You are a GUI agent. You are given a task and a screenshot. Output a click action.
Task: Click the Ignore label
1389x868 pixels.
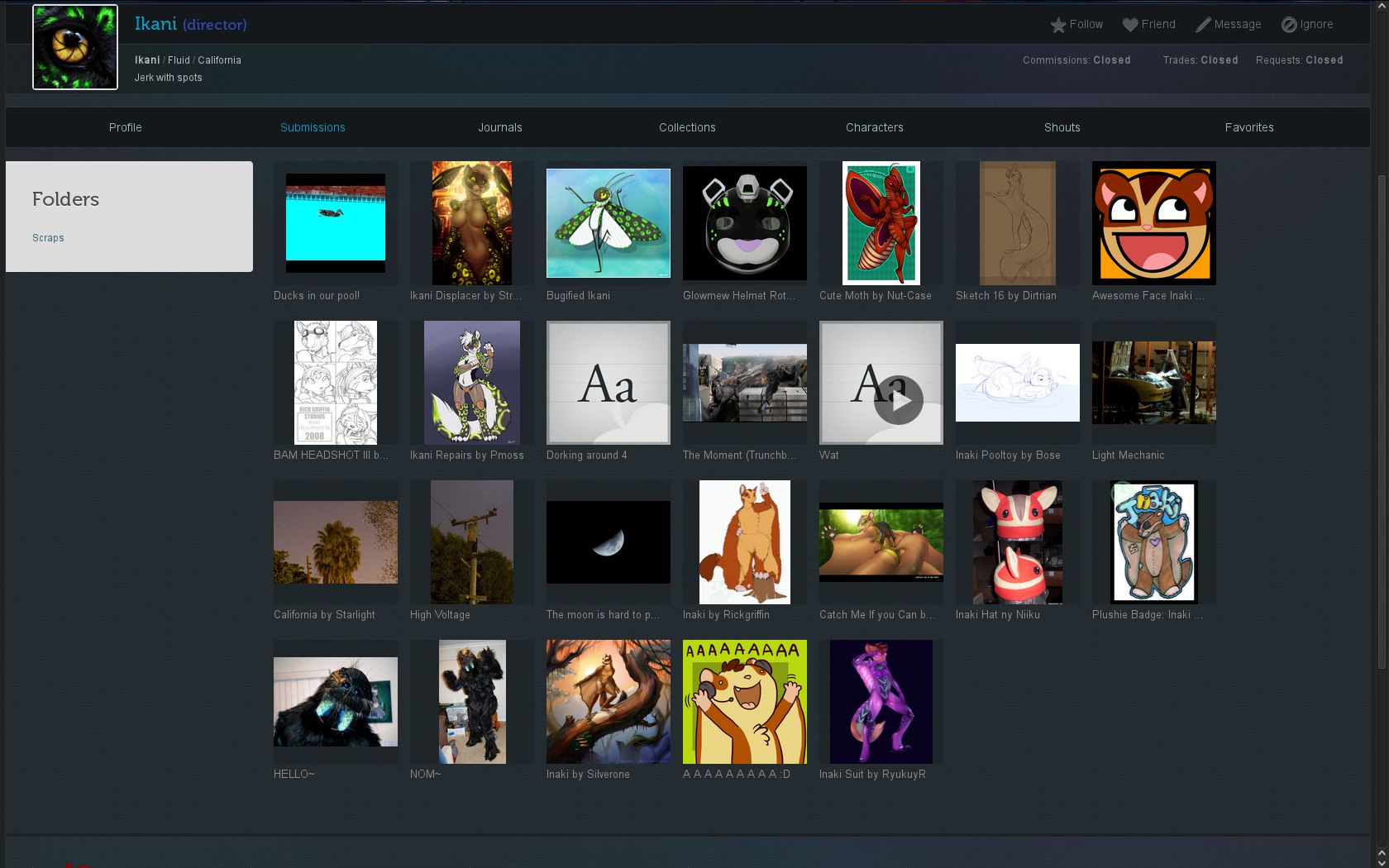pyautogui.click(x=1316, y=25)
